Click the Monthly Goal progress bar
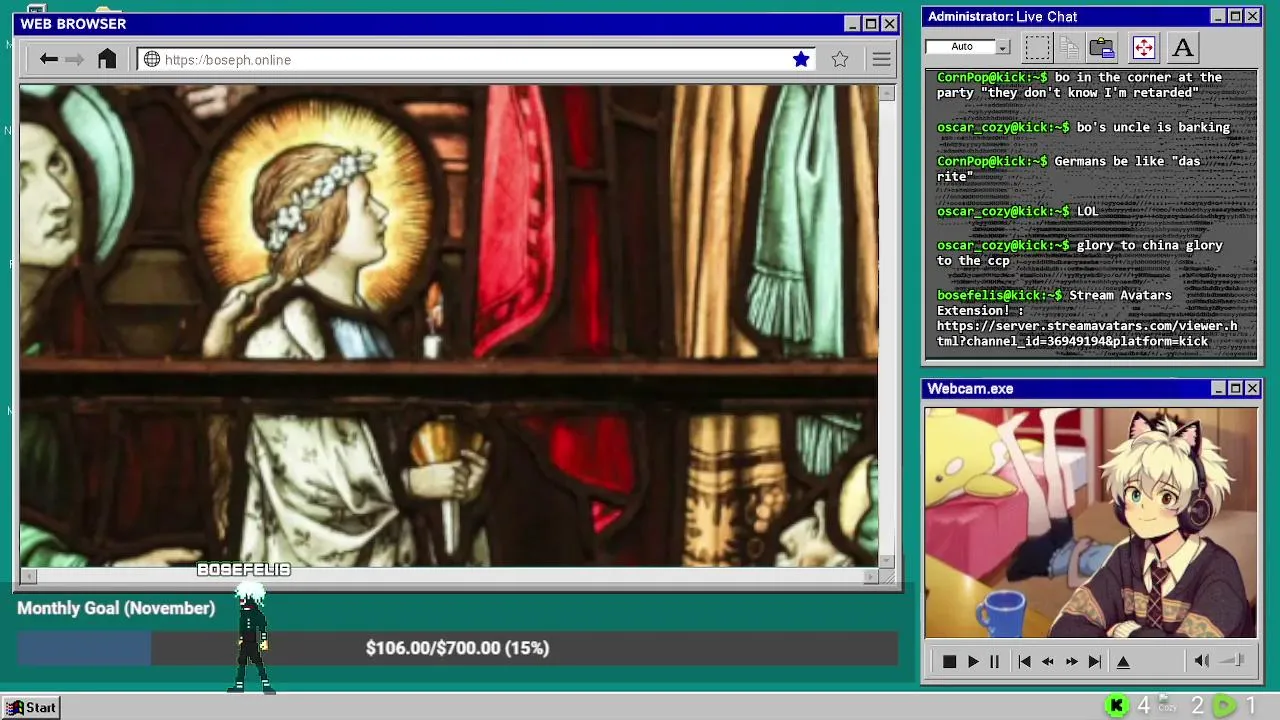1280x720 pixels. pyautogui.click(x=456, y=648)
